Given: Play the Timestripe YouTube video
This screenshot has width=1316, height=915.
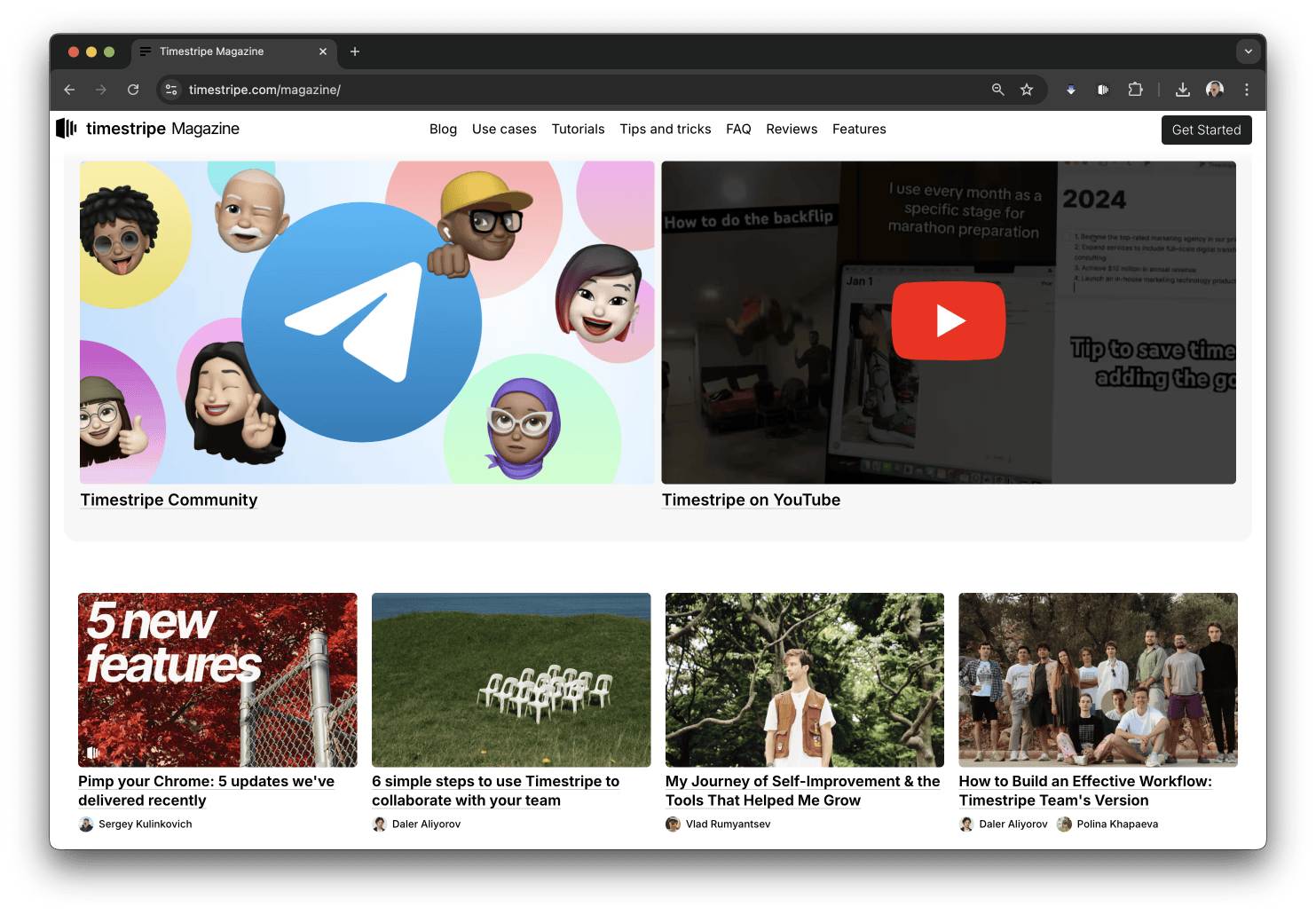Looking at the screenshot, I should [x=949, y=320].
